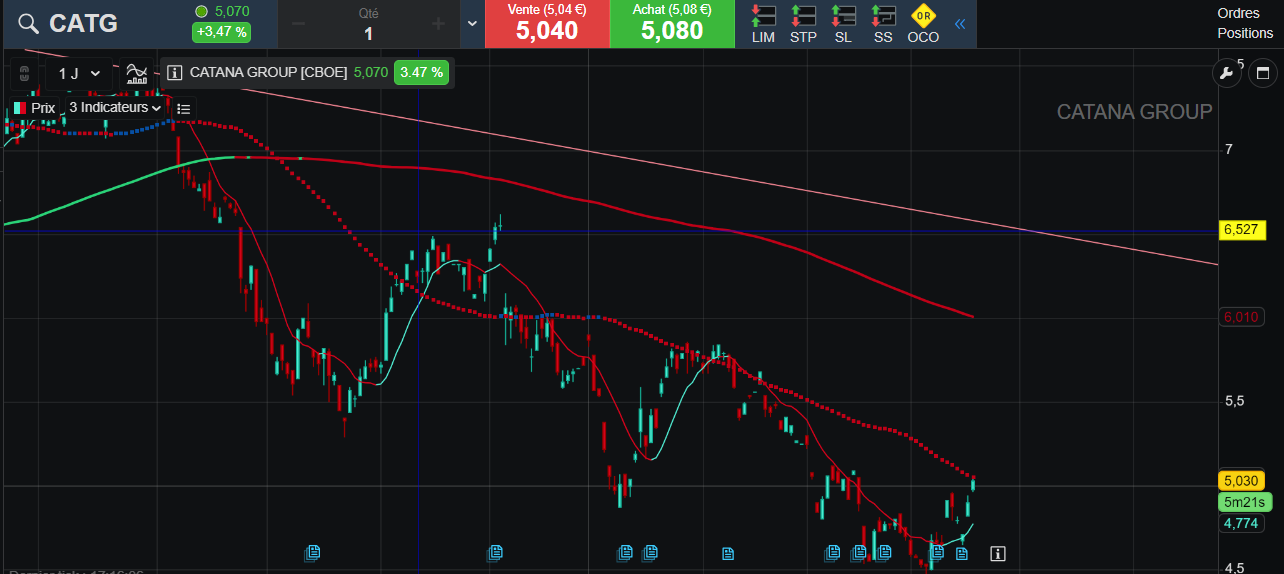Expand the quantity options dropdown arrow
This screenshot has height=574, width=1284.
(x=472, y=24)
